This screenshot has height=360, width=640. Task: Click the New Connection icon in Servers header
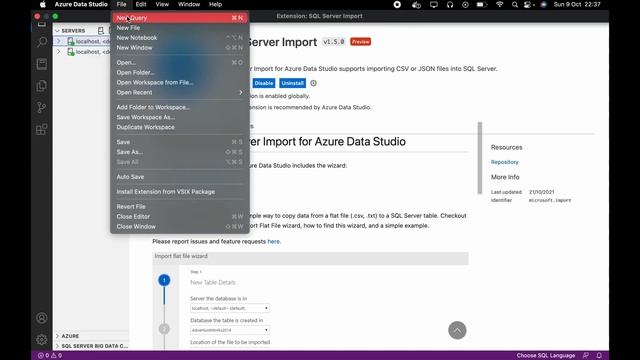point(101,31)
